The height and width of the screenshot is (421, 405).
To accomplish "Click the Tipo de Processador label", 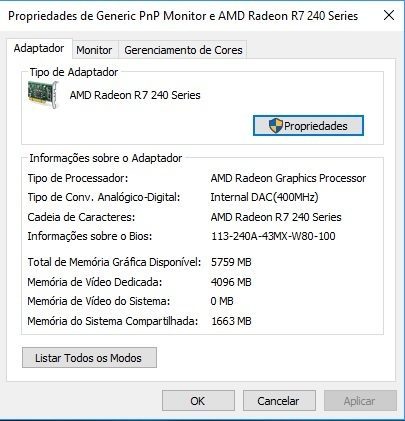I will click(x=78, y=178).
